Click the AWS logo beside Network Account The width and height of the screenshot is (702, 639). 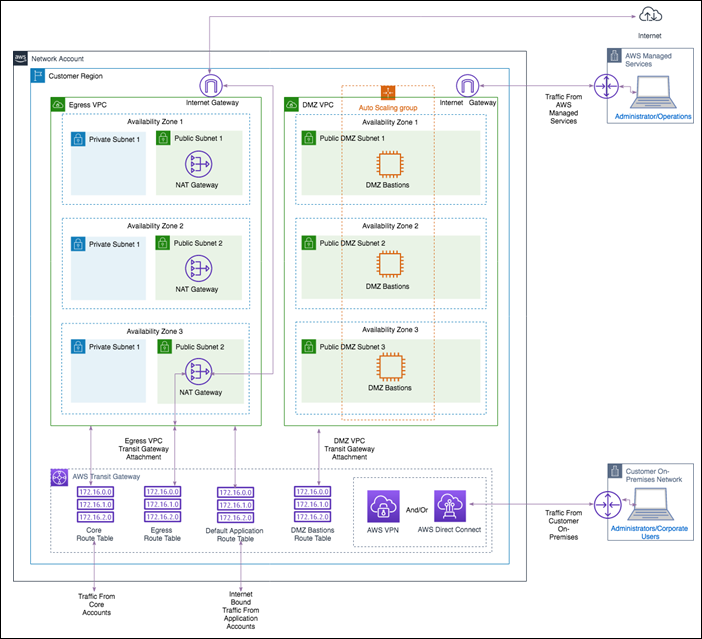pyautogui.click(x=21, y=59)
